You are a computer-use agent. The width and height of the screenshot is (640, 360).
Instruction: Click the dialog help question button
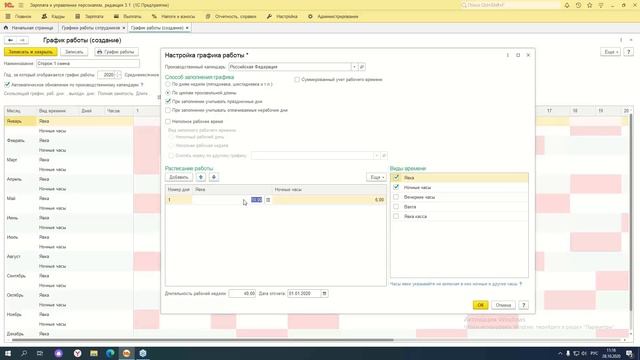click(524, 305)
